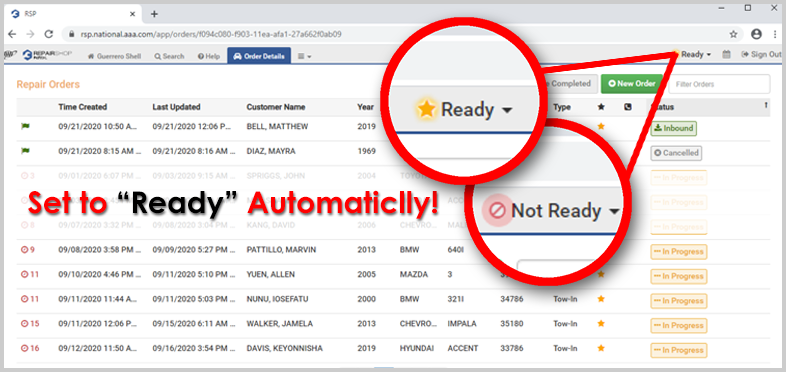Viewport: 786px width, 372px height.
Task: Go back in the browser
Action: (x=12, y=34)
